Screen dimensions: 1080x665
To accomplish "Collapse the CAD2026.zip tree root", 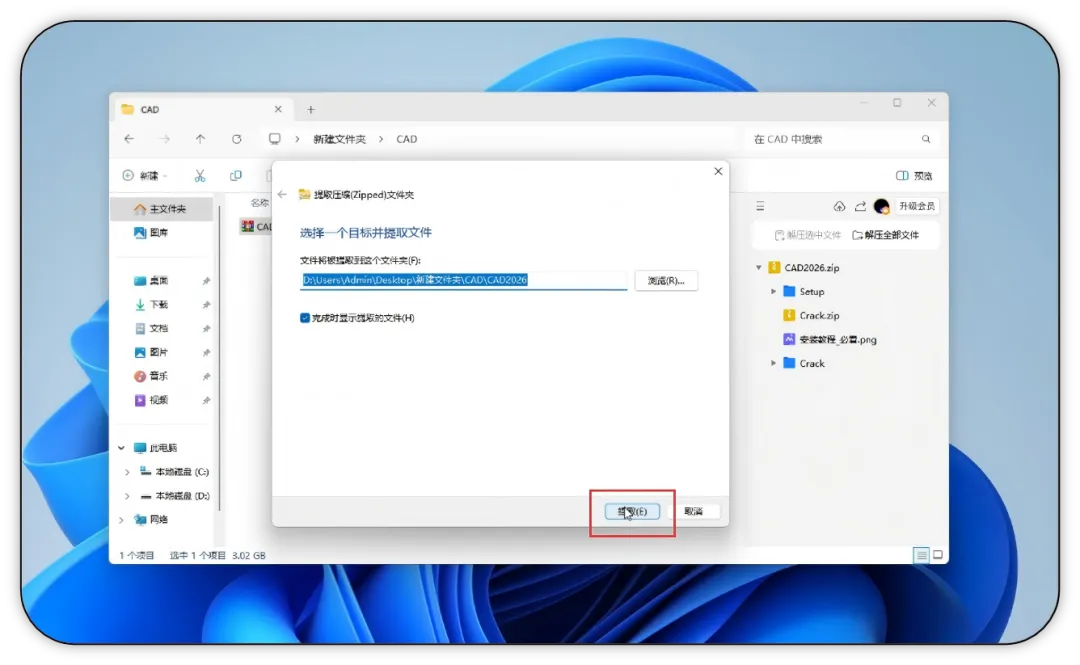I will tap(759, 267).
